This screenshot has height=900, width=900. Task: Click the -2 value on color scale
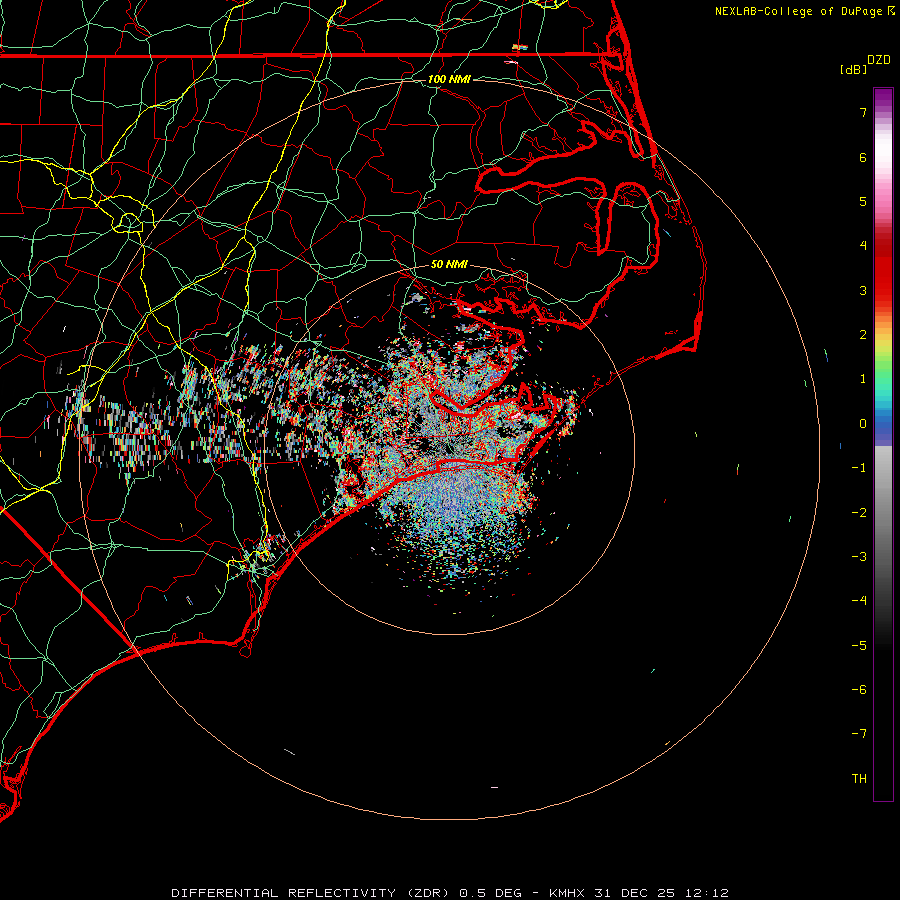click(859, 513)
